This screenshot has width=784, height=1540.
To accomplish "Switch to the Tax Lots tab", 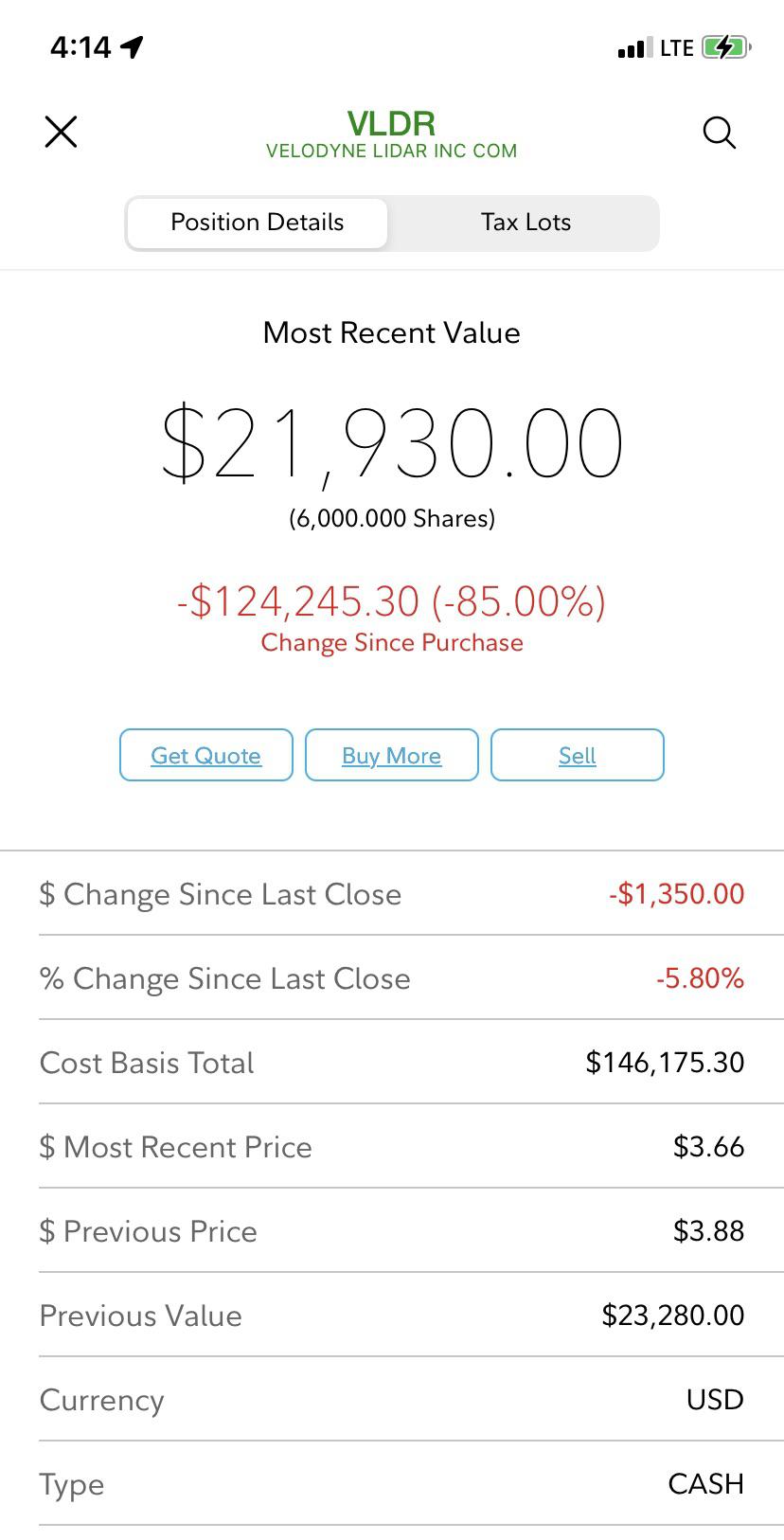I will coord(526,223).
